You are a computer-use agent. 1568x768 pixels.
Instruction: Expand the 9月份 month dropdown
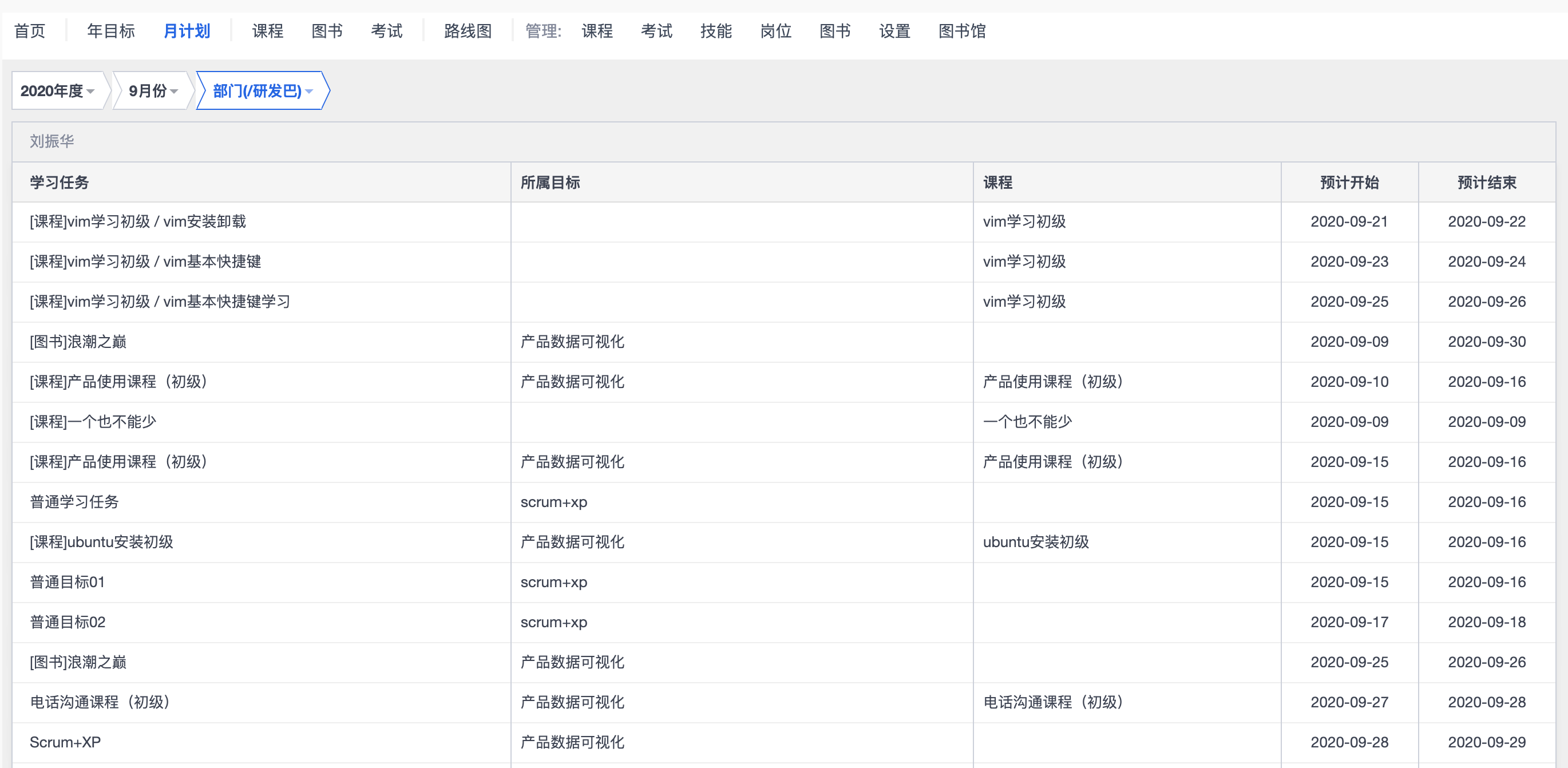153,90
